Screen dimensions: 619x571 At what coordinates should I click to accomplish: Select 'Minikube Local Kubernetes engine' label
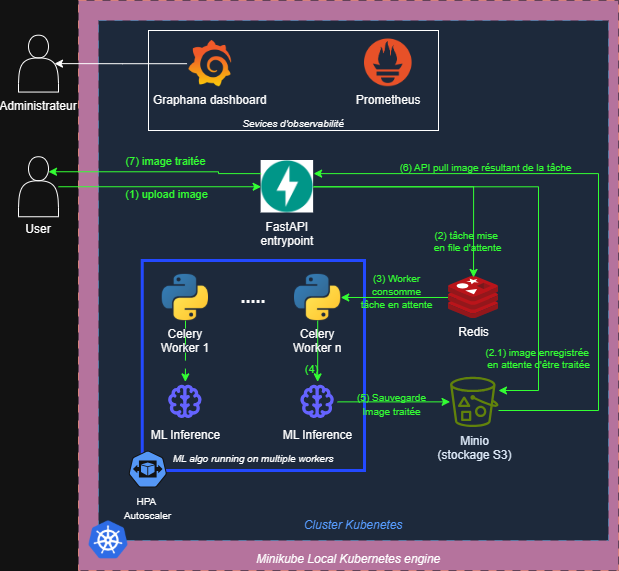348,559
